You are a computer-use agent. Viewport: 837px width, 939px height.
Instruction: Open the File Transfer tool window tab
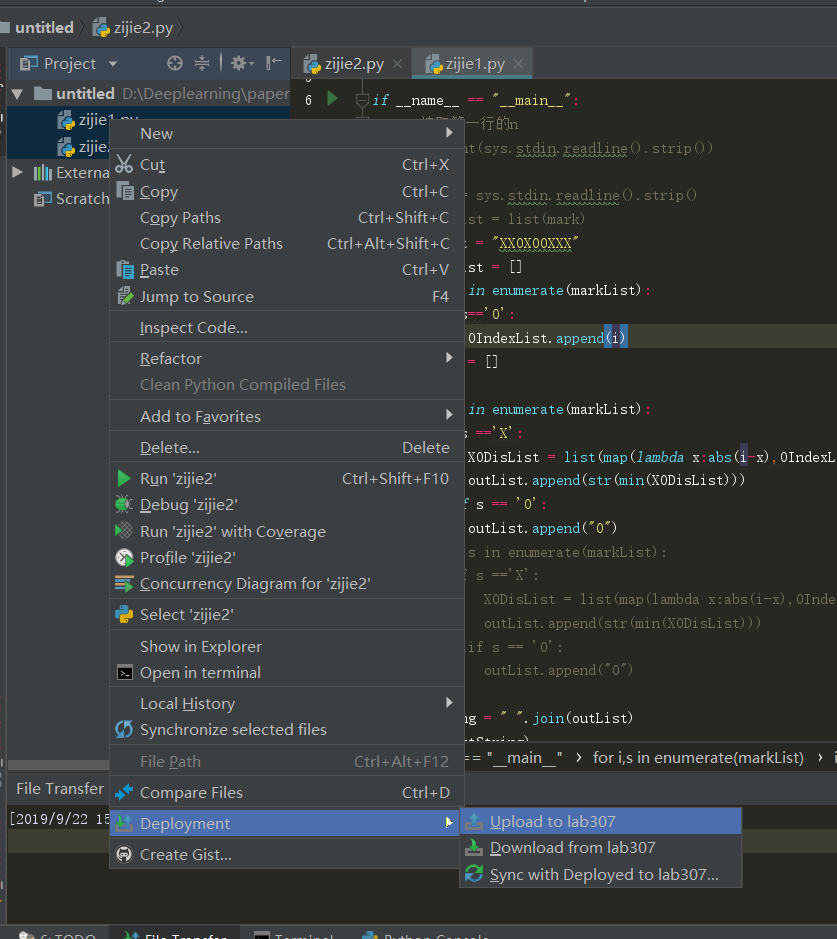click(x=175, y=934)
